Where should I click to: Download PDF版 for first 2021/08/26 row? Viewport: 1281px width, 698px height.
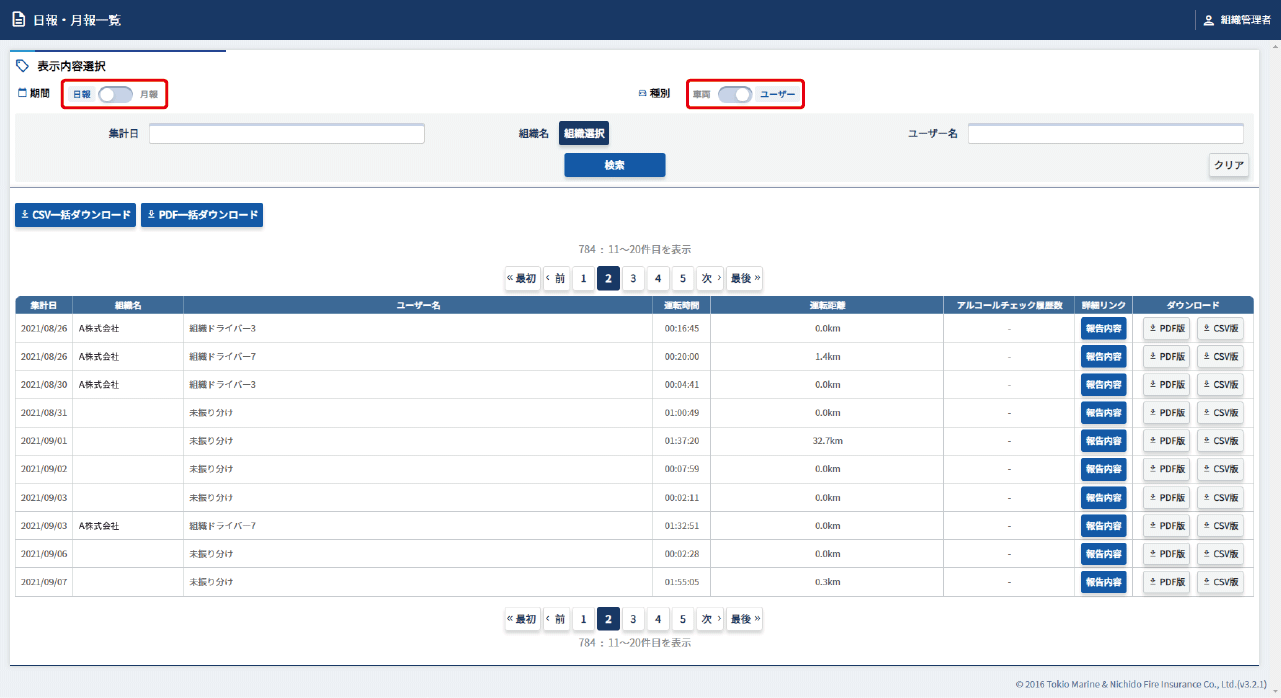tap(1166, 328)
